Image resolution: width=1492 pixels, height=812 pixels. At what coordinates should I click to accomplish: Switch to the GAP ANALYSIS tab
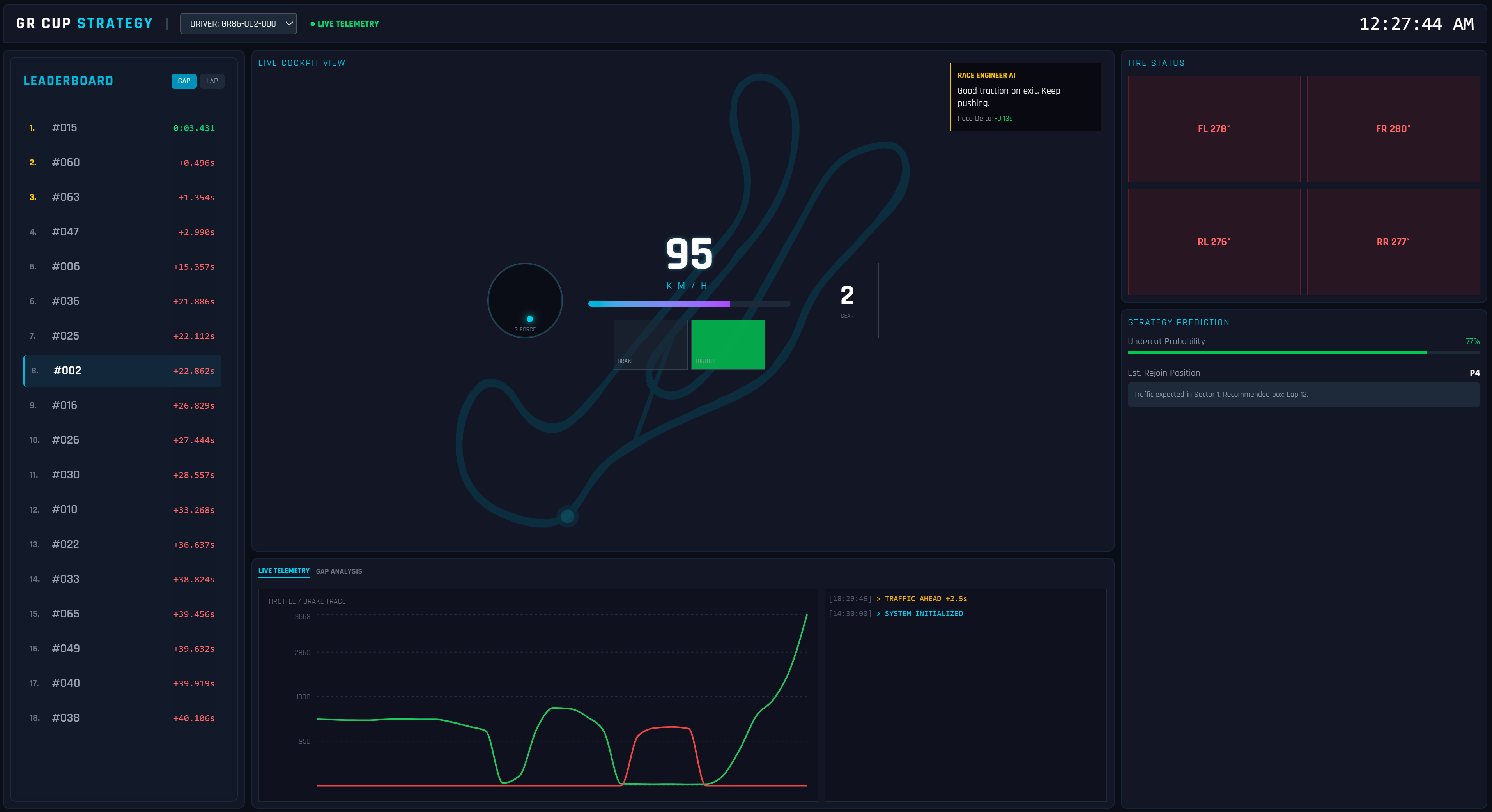pos(340,571)
